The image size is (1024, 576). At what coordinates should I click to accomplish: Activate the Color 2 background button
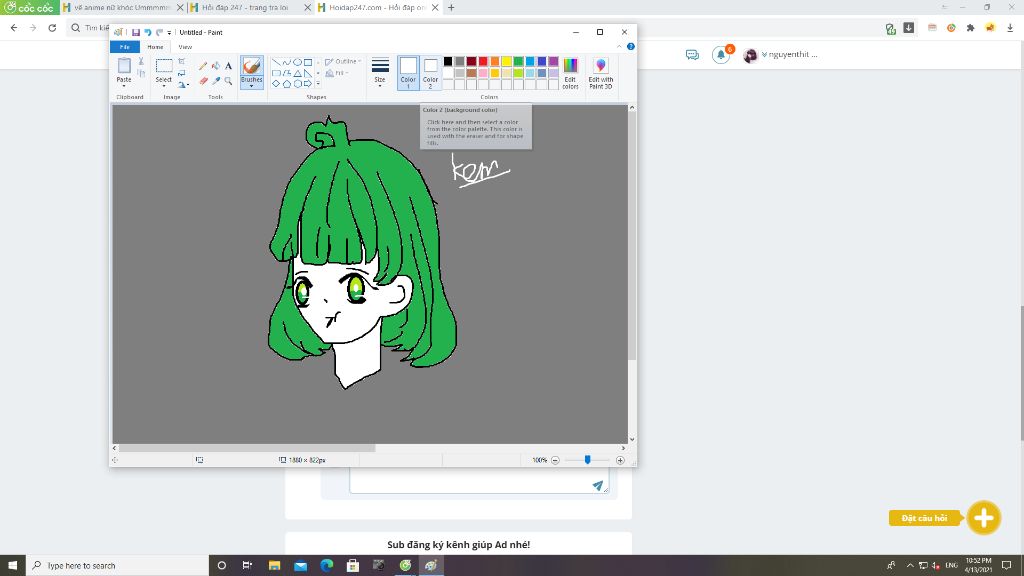pyautogui.click(x=430, y=72)
